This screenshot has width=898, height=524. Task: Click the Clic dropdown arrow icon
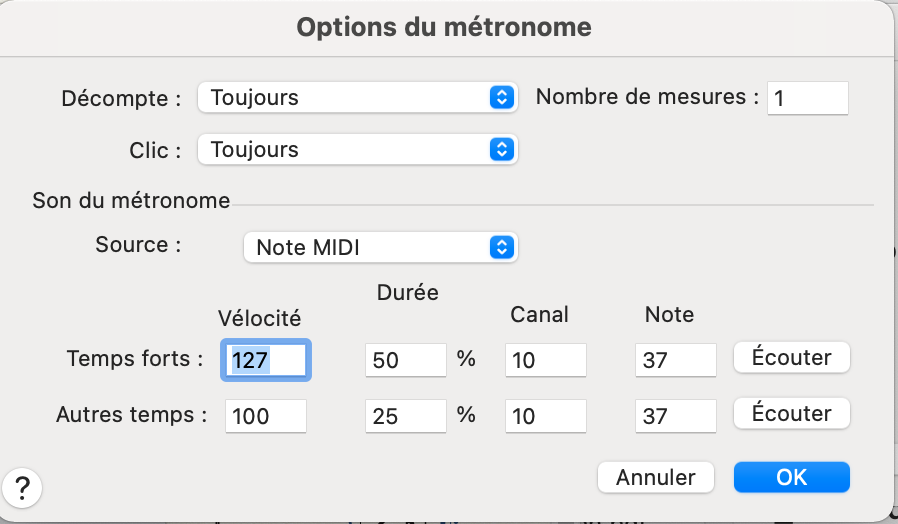502,150
